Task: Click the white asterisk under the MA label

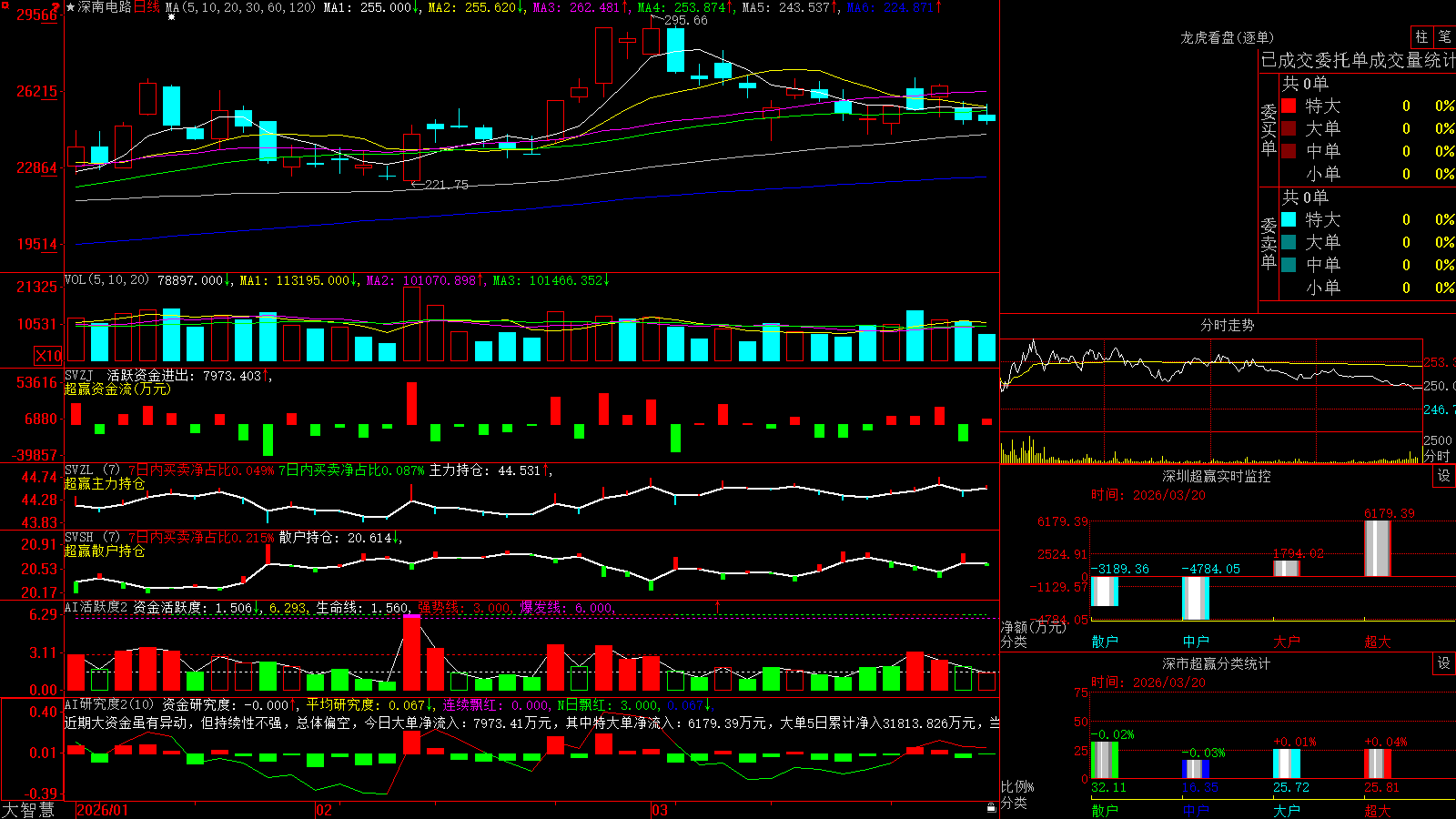Action: point(171,17)
